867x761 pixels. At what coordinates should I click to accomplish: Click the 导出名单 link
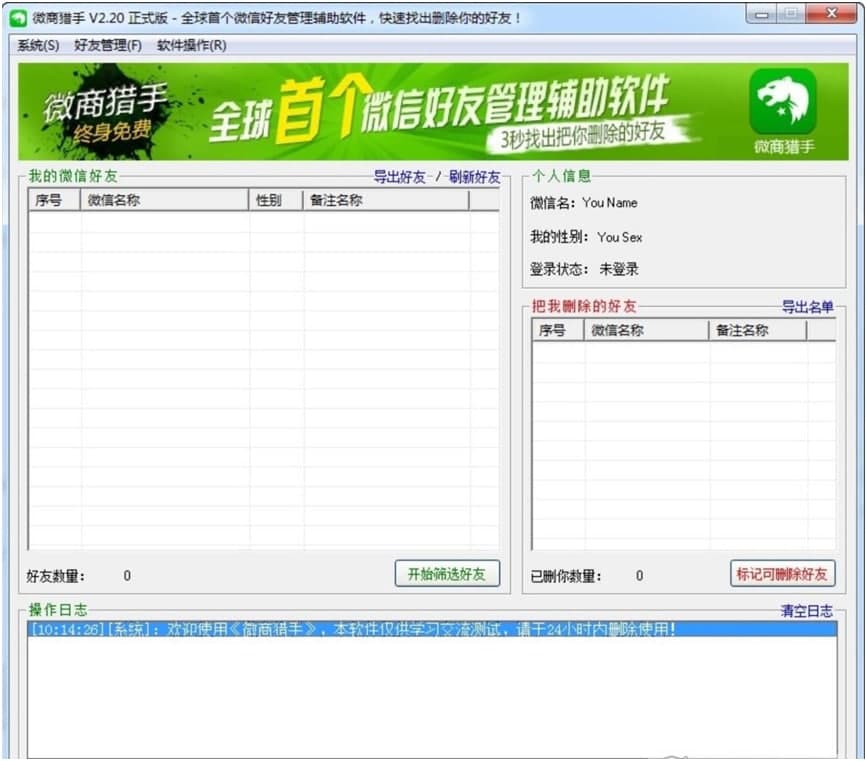tap(807, 307)
